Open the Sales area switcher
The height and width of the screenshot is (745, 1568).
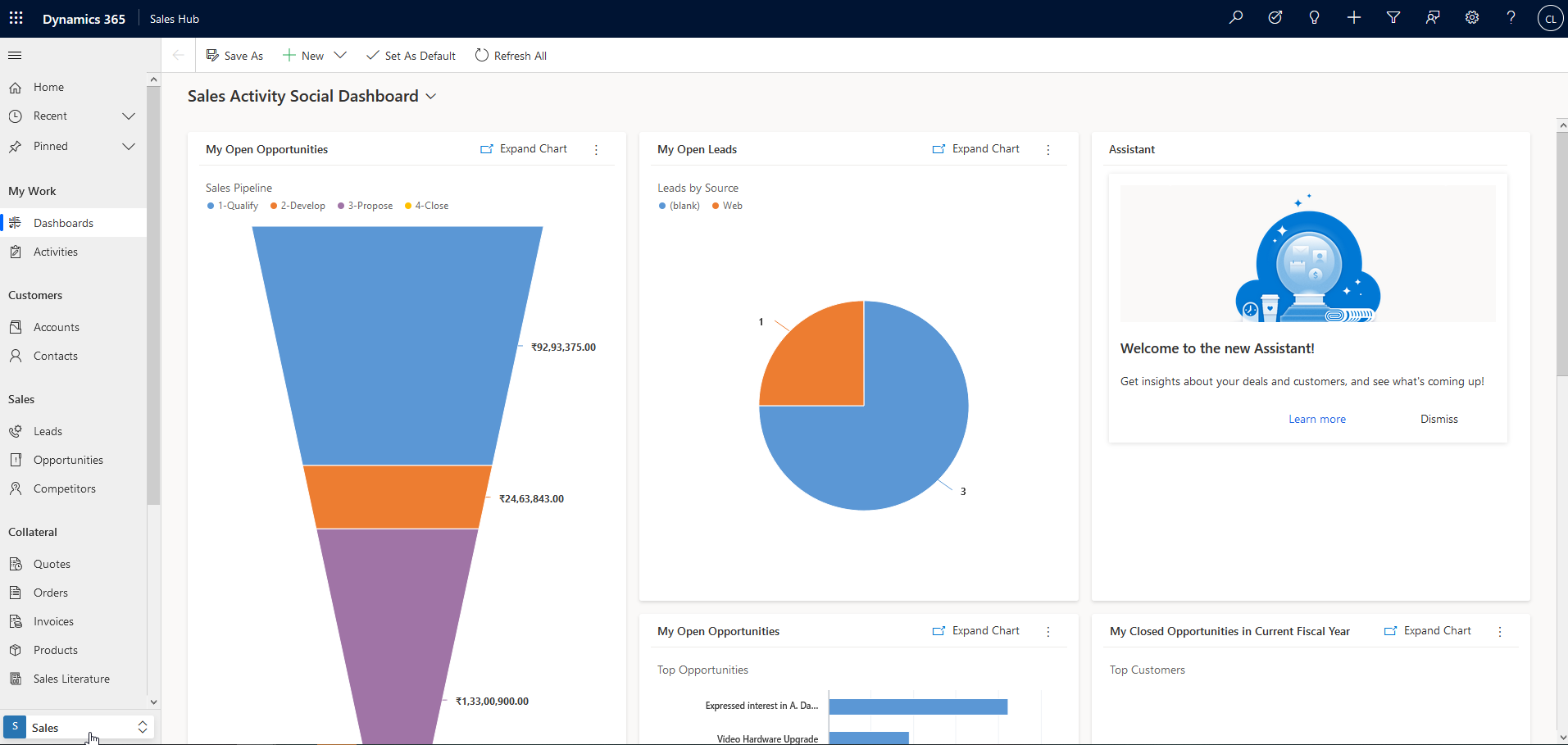pos(77,728)
